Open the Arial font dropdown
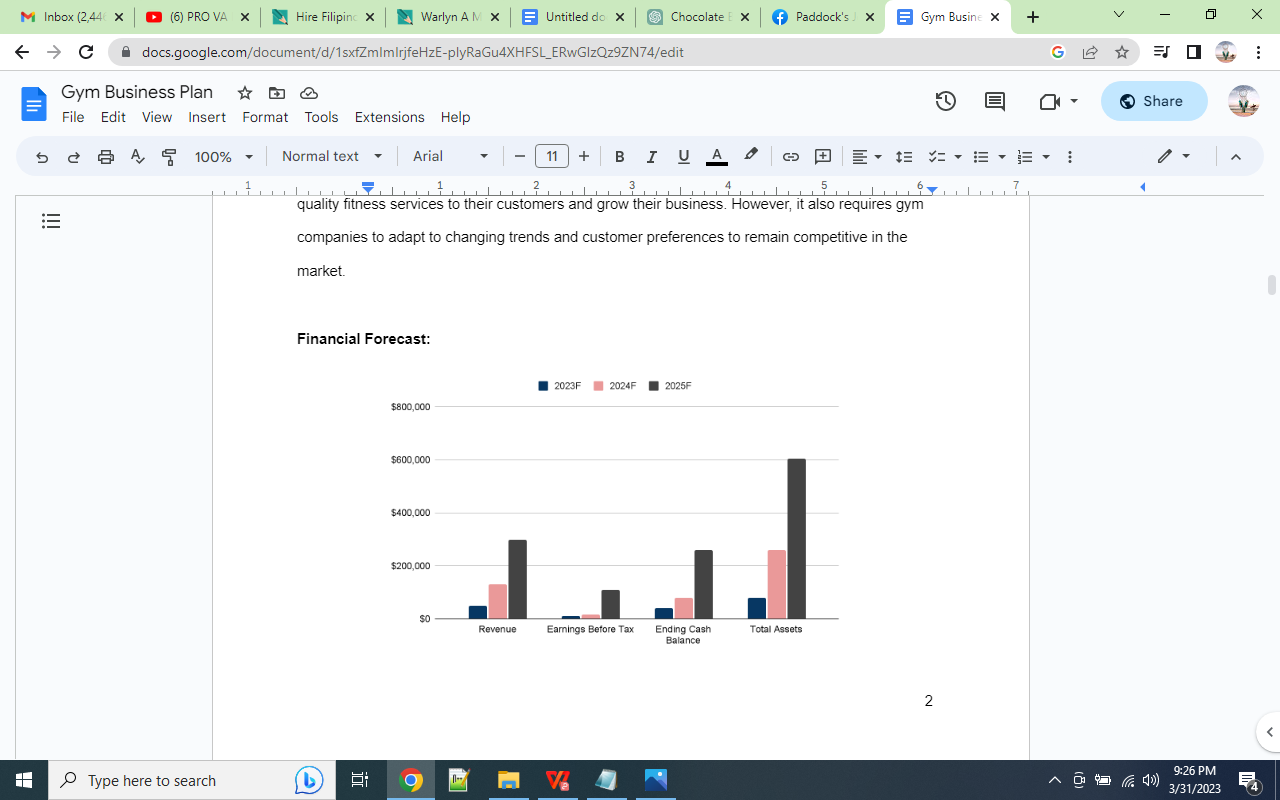 [451, 156]
